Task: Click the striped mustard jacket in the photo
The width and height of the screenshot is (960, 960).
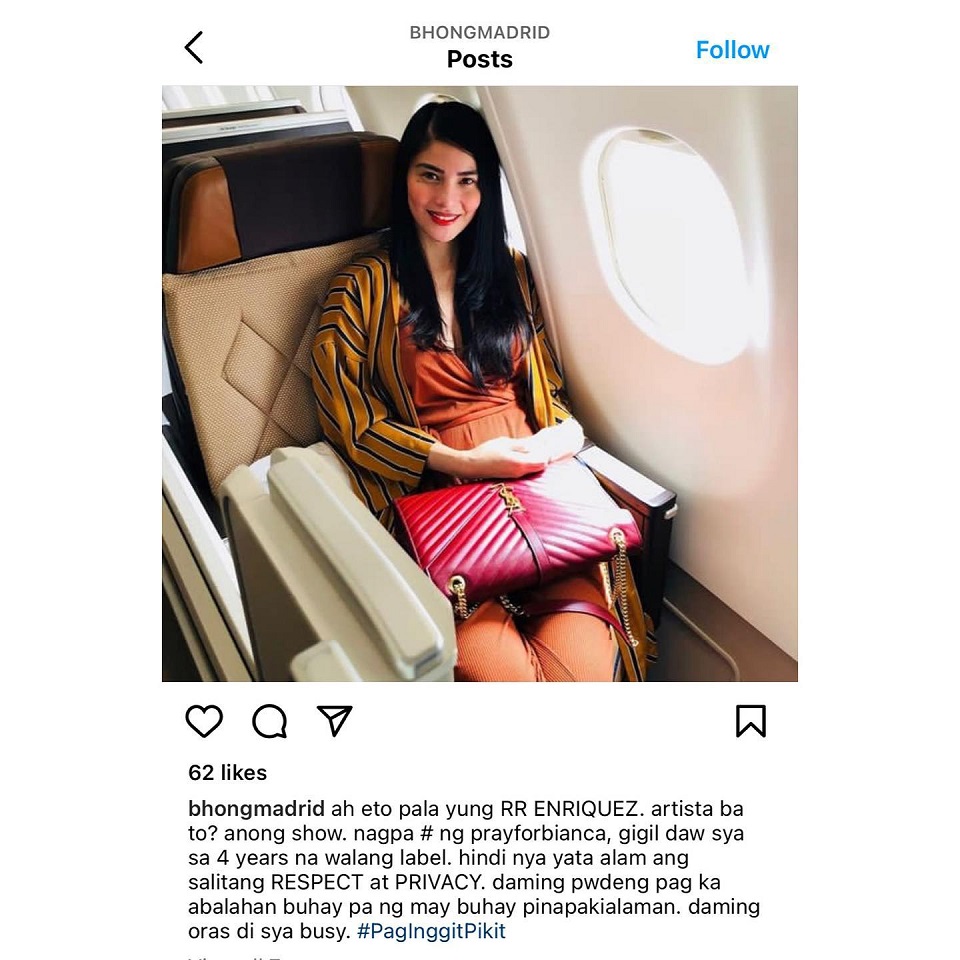Action: 367,380
